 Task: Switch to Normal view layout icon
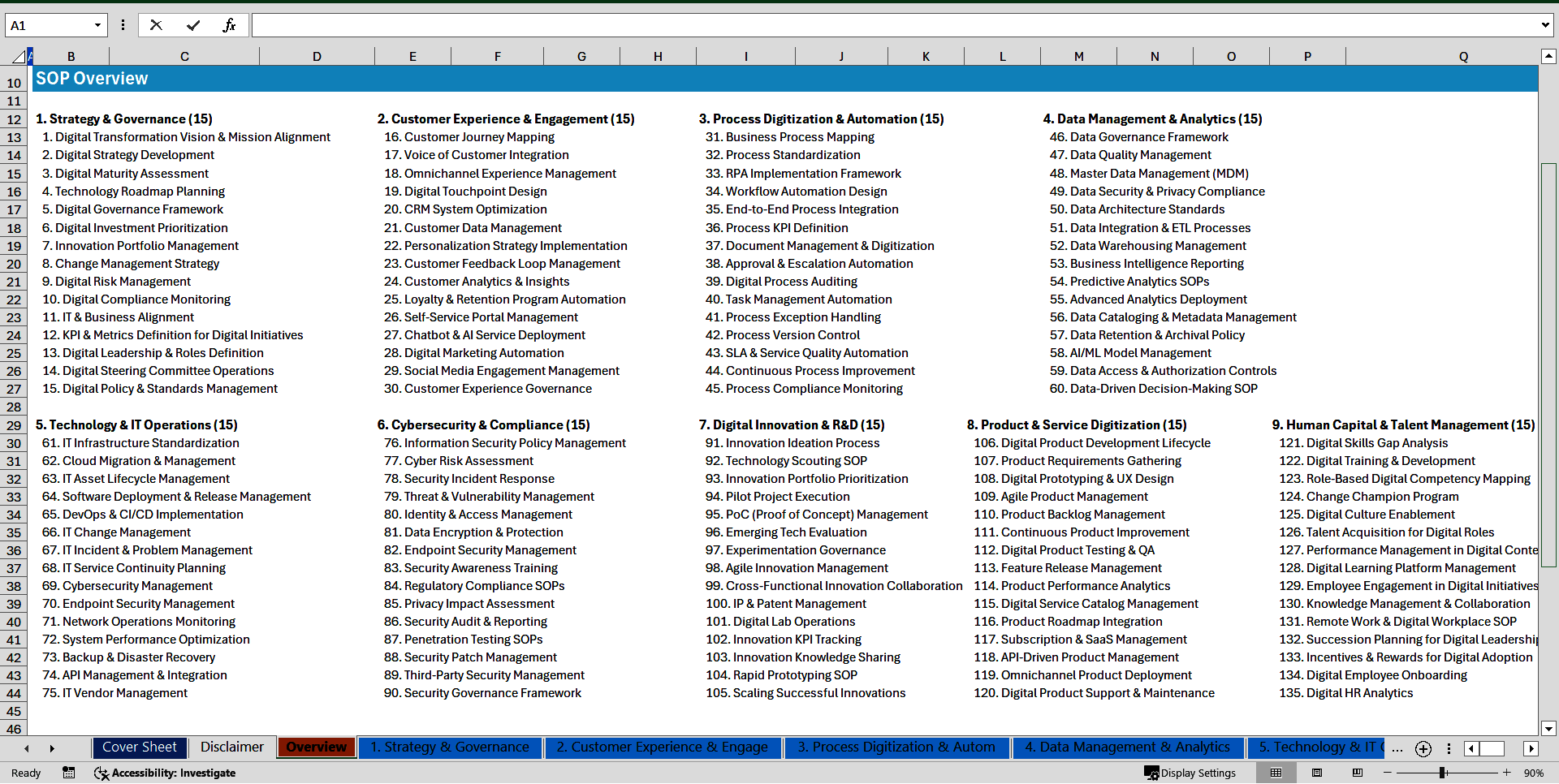click(1276, 773)
